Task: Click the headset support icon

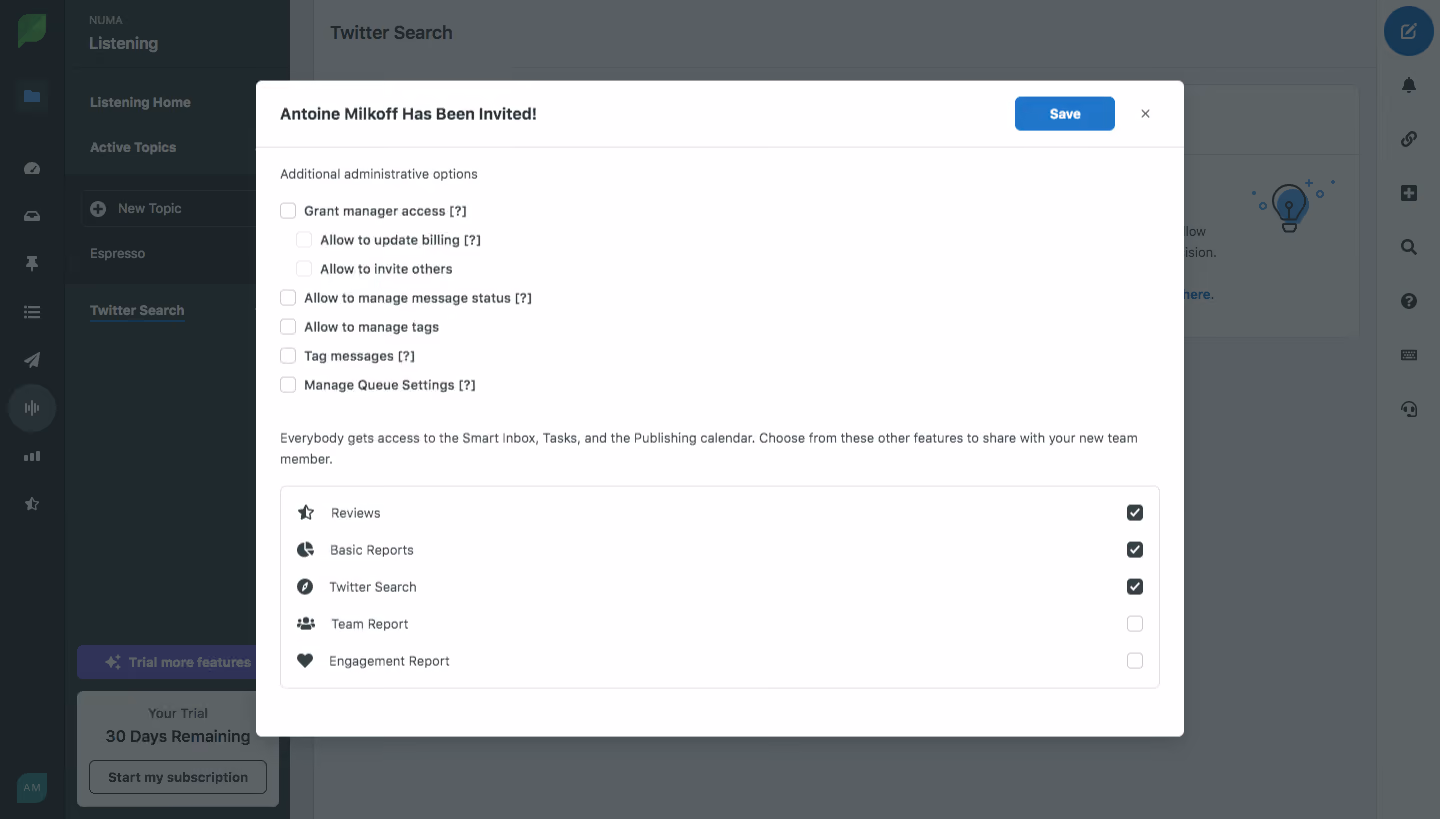Action: (1409, 409)
